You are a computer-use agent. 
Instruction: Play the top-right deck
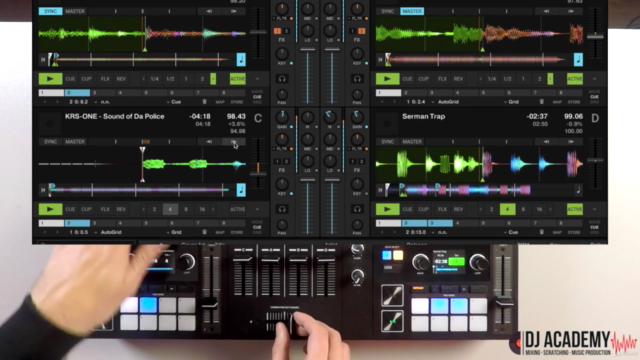(387, 78)
